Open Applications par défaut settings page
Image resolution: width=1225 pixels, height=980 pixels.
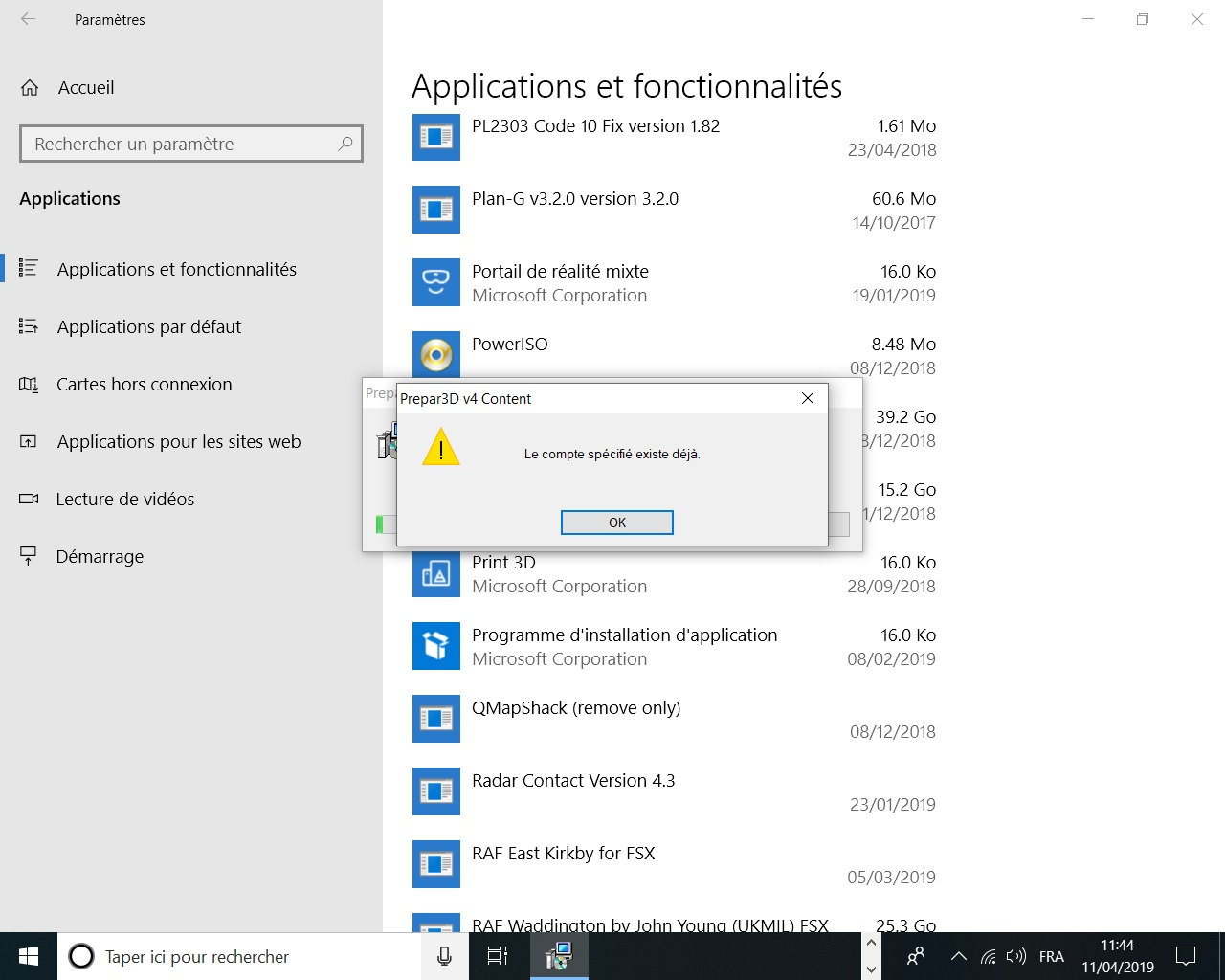[191, 326]
